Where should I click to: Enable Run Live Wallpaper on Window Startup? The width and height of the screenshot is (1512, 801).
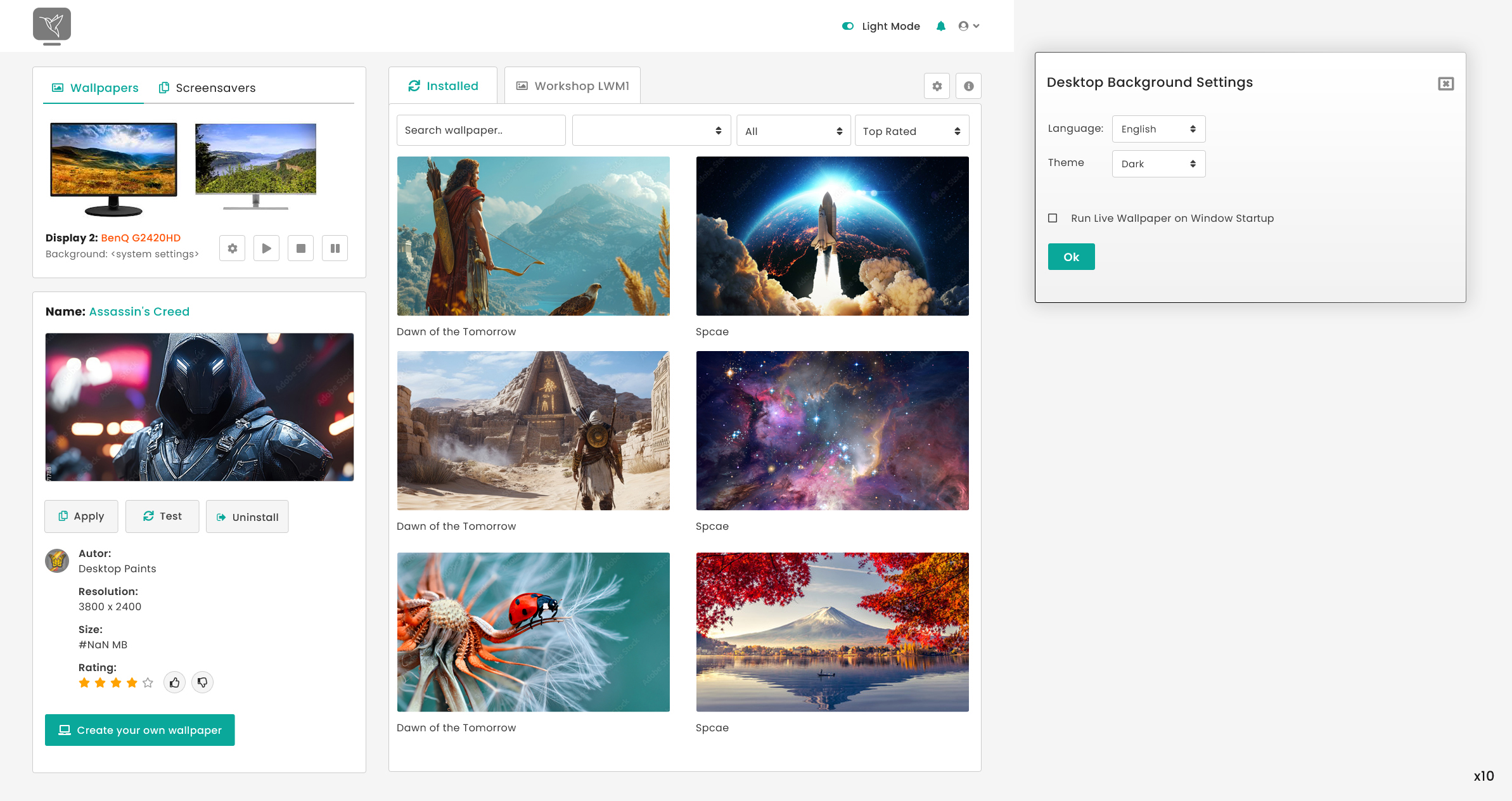click(x=1053, y=218)
